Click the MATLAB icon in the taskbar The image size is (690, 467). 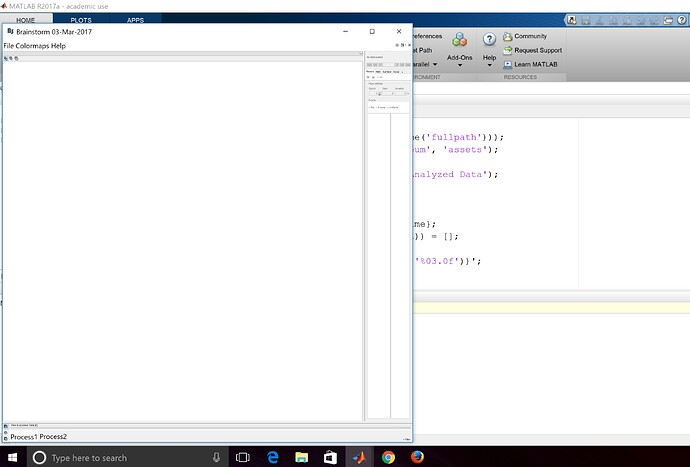[358, 457]
